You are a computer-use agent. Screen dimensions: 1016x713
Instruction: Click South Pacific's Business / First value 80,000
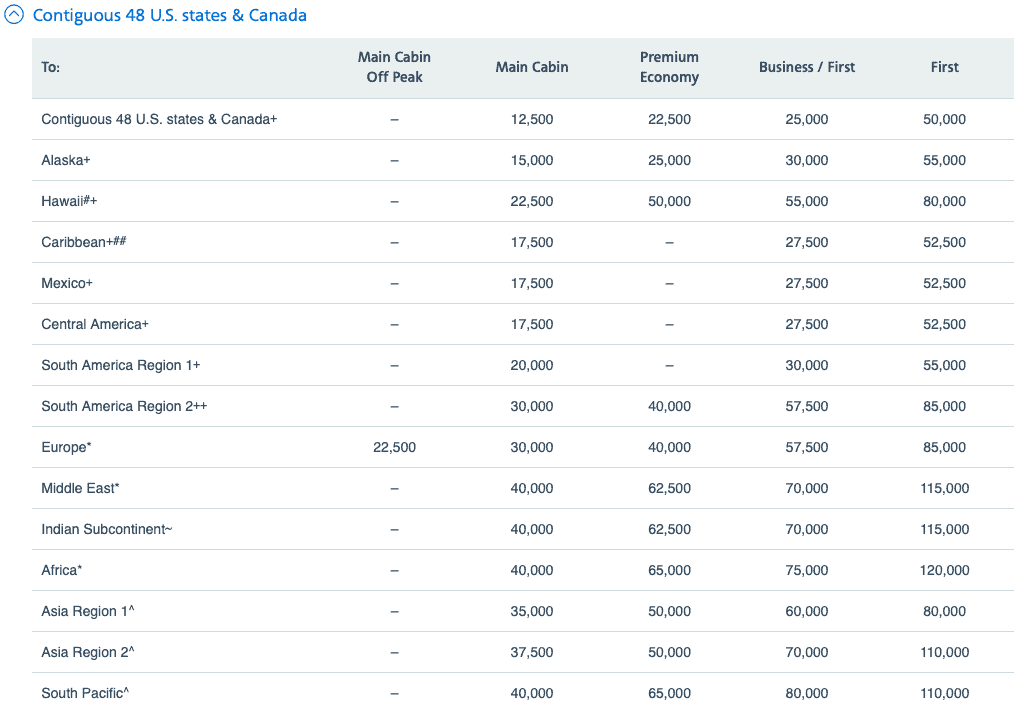(807, 693)
